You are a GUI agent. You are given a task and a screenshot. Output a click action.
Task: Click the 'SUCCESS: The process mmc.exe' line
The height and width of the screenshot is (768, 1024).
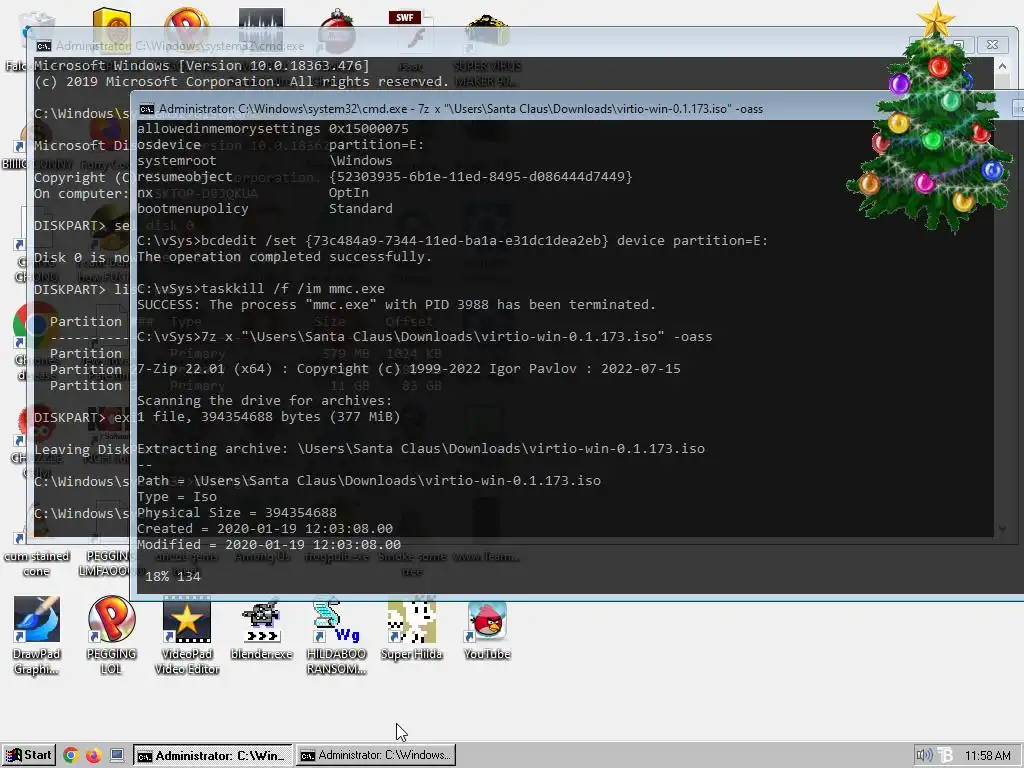click(396, 304)
